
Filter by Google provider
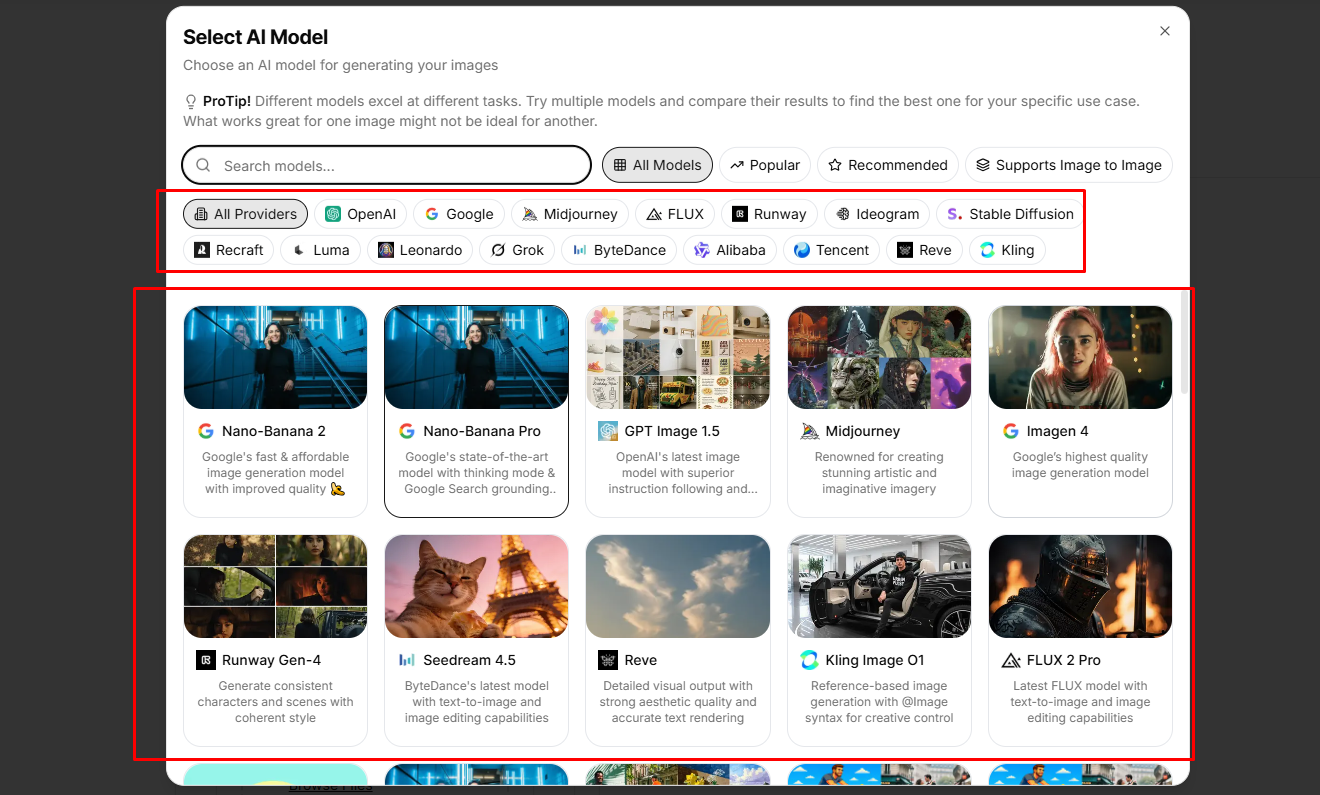tap(459, 214)
